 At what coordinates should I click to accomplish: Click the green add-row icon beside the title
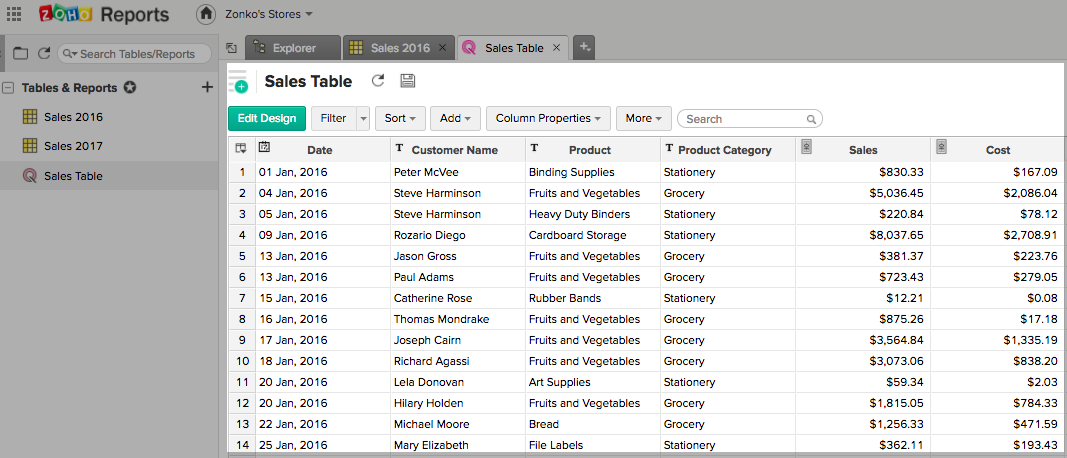(238, 82)
